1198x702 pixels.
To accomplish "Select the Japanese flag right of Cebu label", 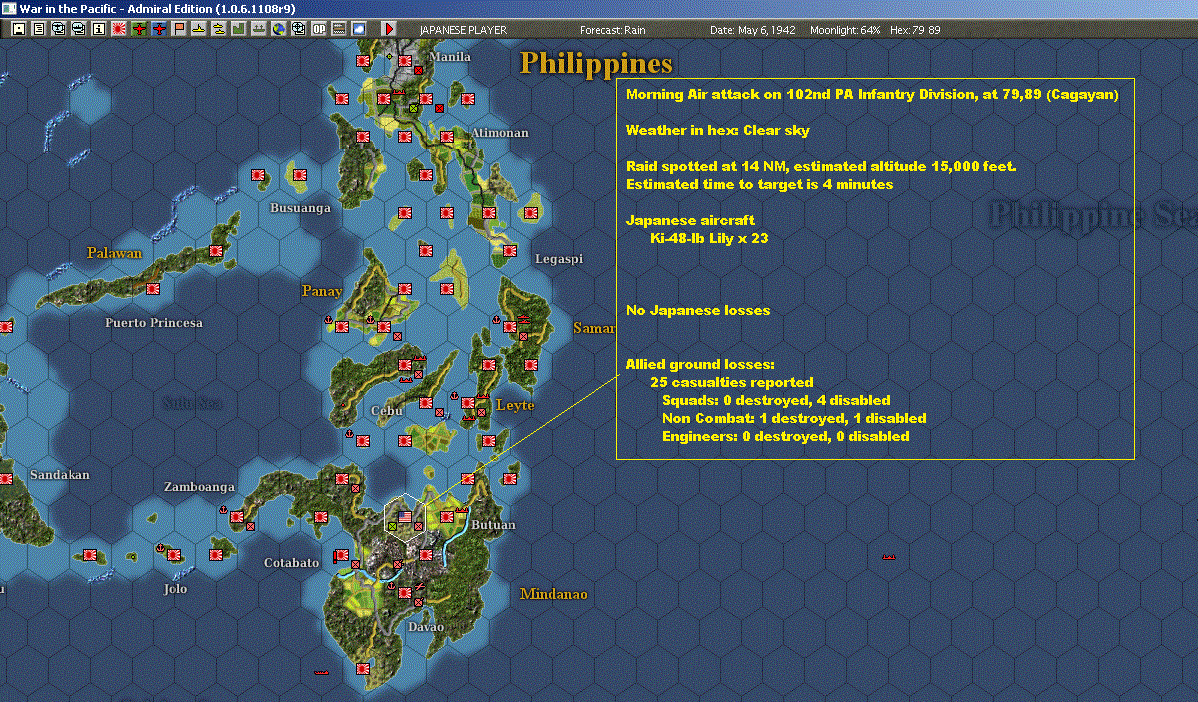I will pos(426,403).
